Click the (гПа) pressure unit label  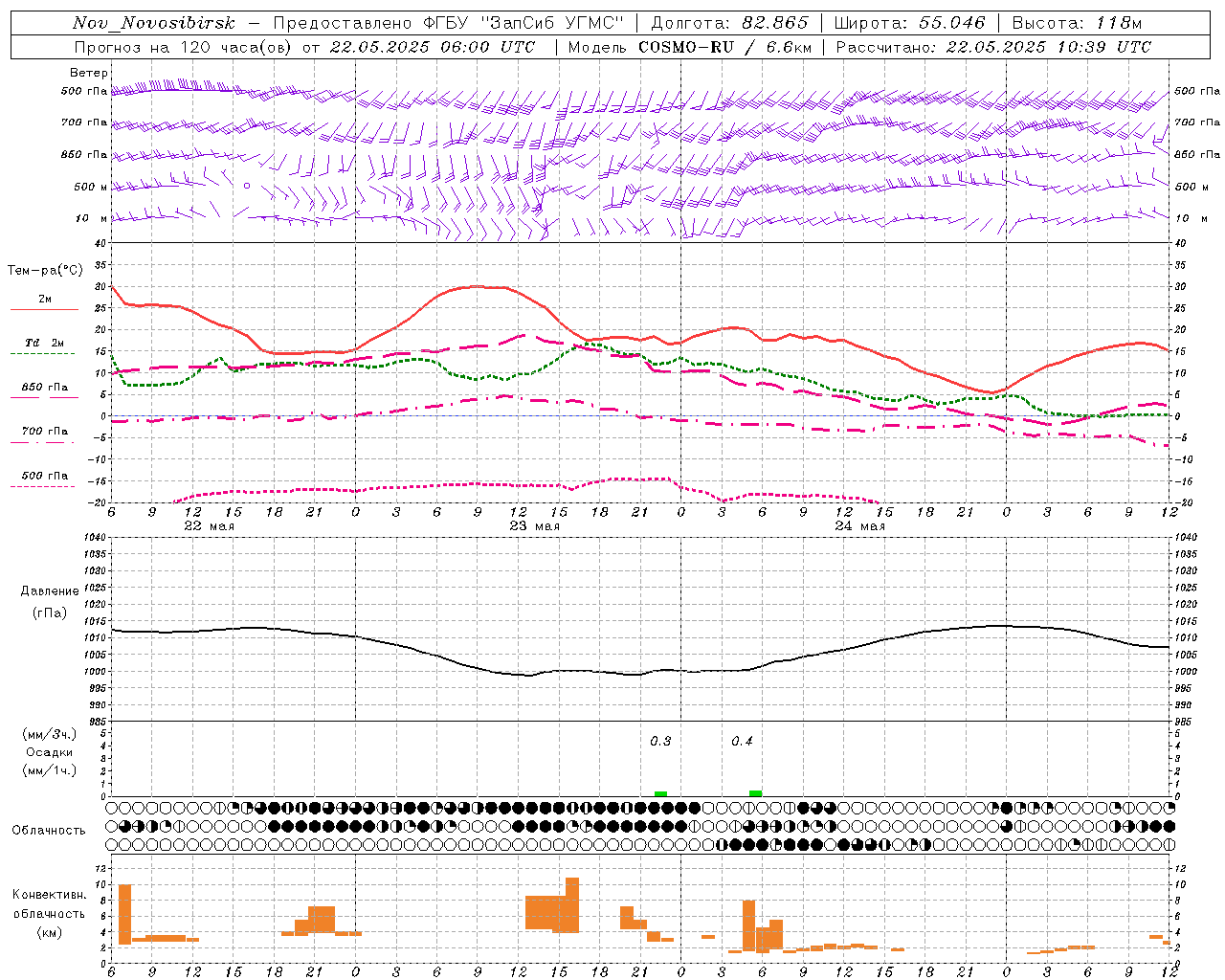click(50, 613)
